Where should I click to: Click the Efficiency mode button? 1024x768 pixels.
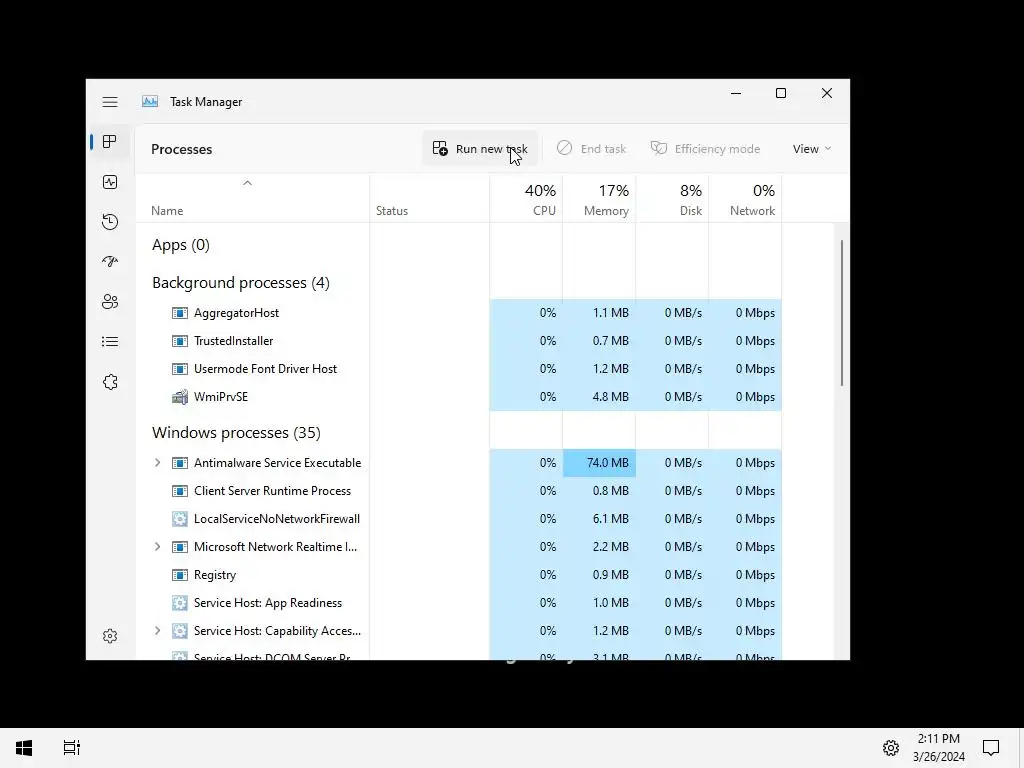(x=705, y=149)
